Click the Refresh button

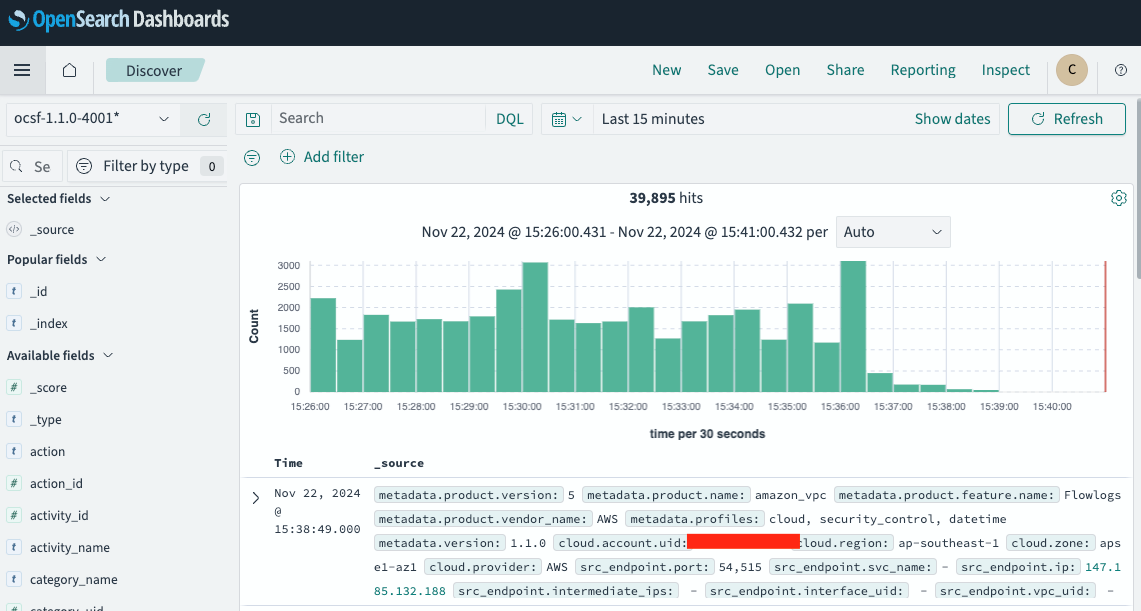point(1066,119)
